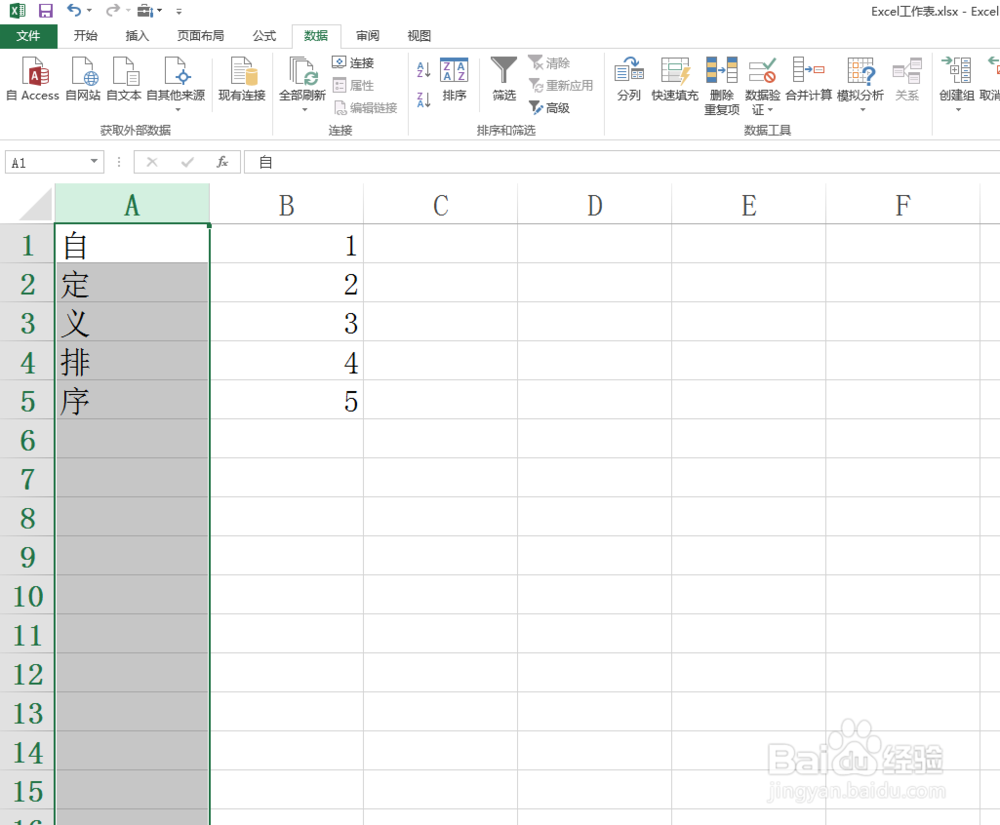Click Flash Fill (快速填充)
Screen dimensions: 1000x825
click(675, 78)
